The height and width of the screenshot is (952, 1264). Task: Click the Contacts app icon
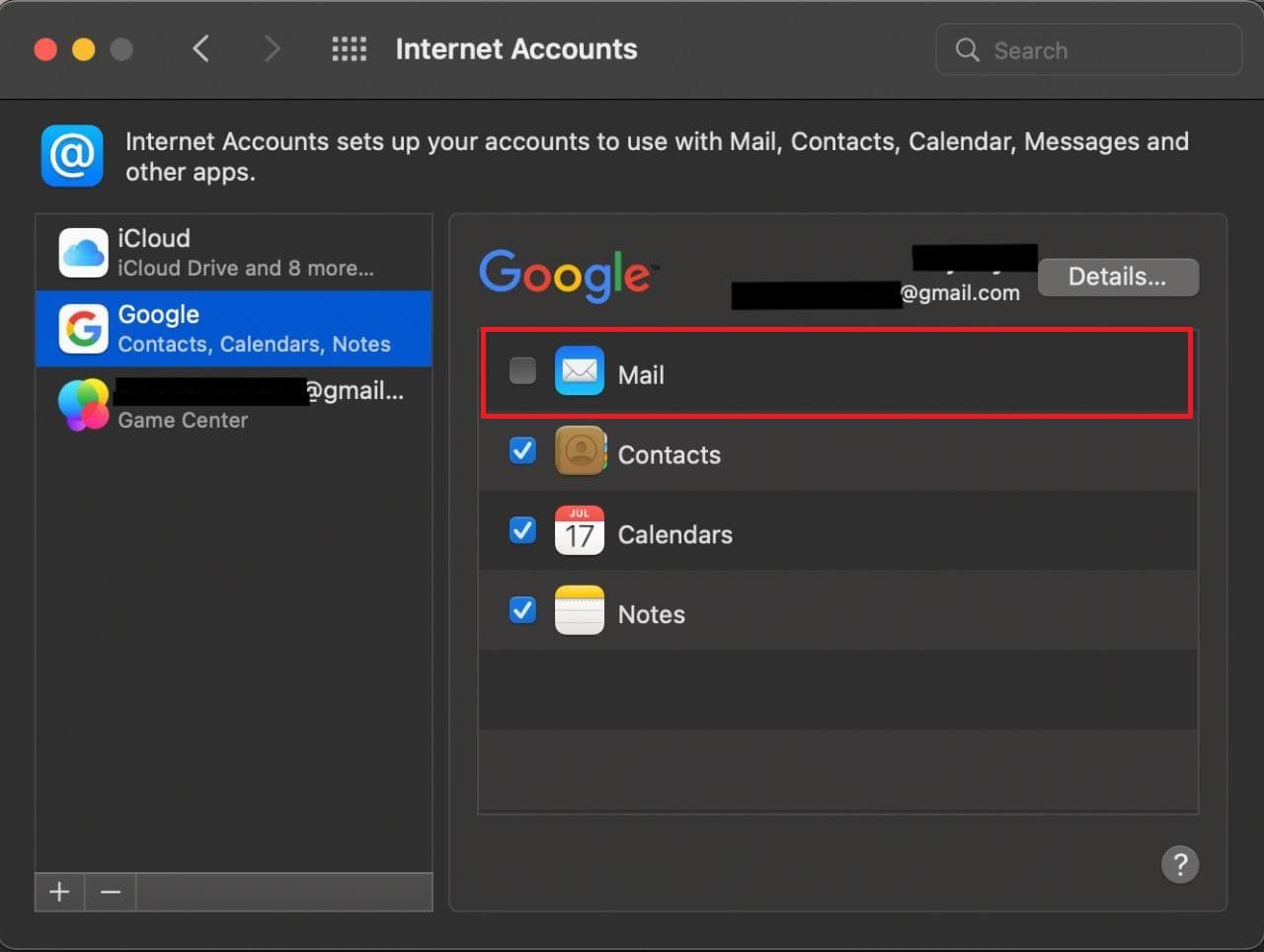(x=580, y=451)
